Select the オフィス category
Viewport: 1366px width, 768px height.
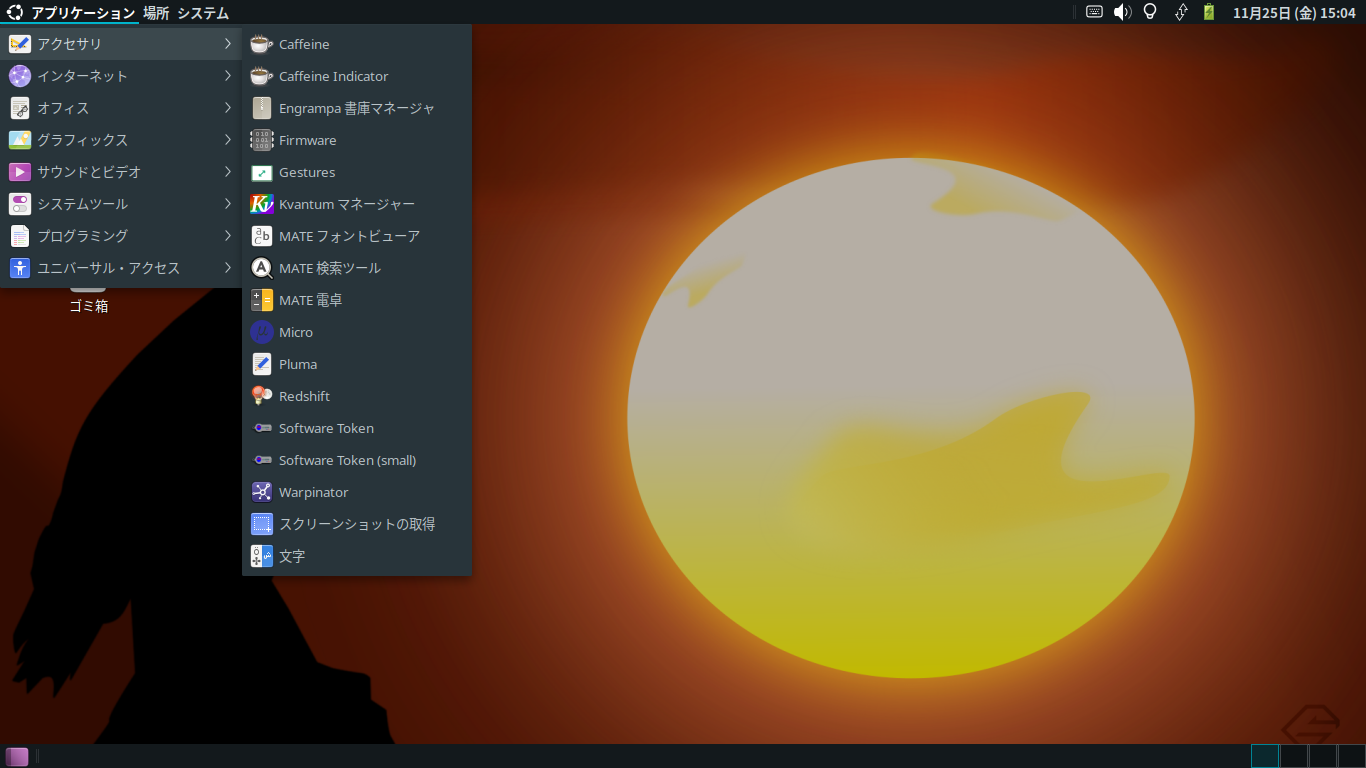coord(121,108)
